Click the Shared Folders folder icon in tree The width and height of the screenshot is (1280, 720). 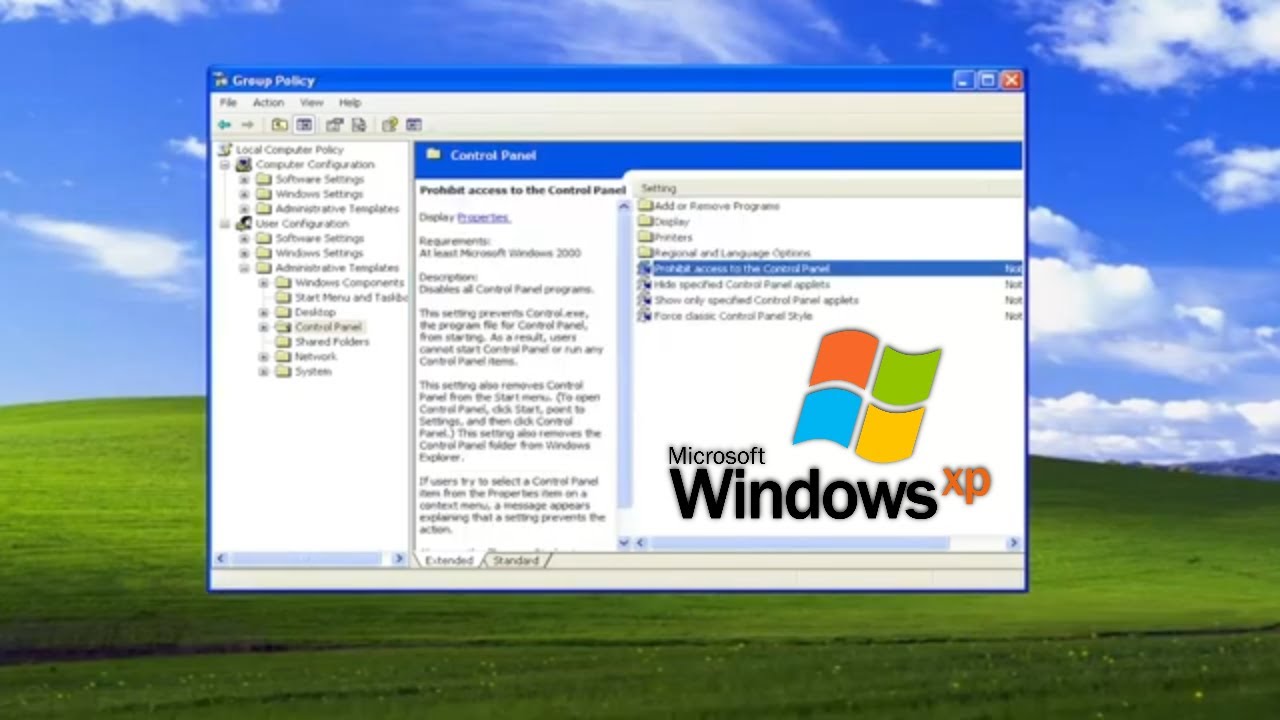tap(283, 342)
